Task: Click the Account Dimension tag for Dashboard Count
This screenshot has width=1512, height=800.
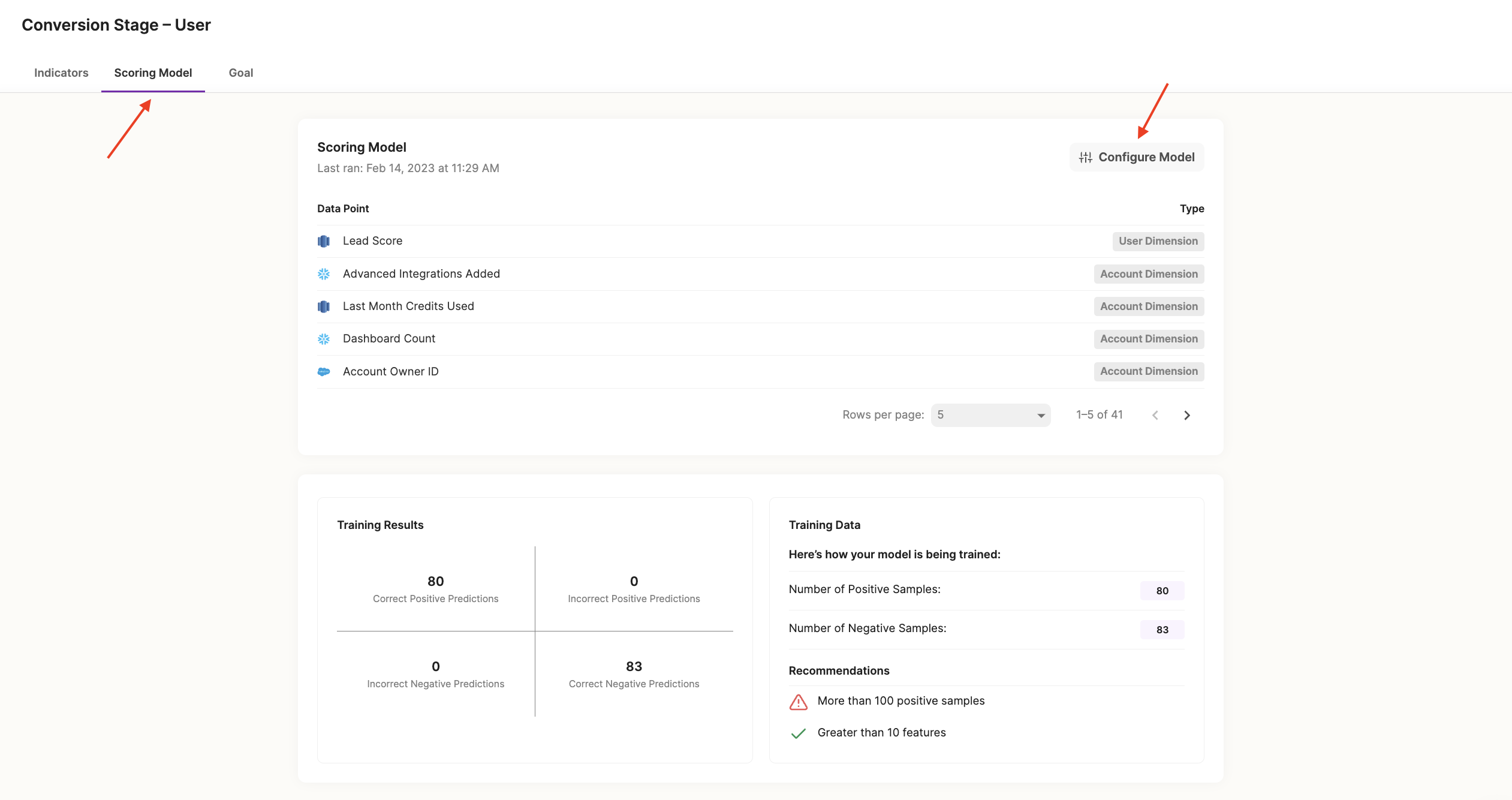Action: coord(1148,339)
